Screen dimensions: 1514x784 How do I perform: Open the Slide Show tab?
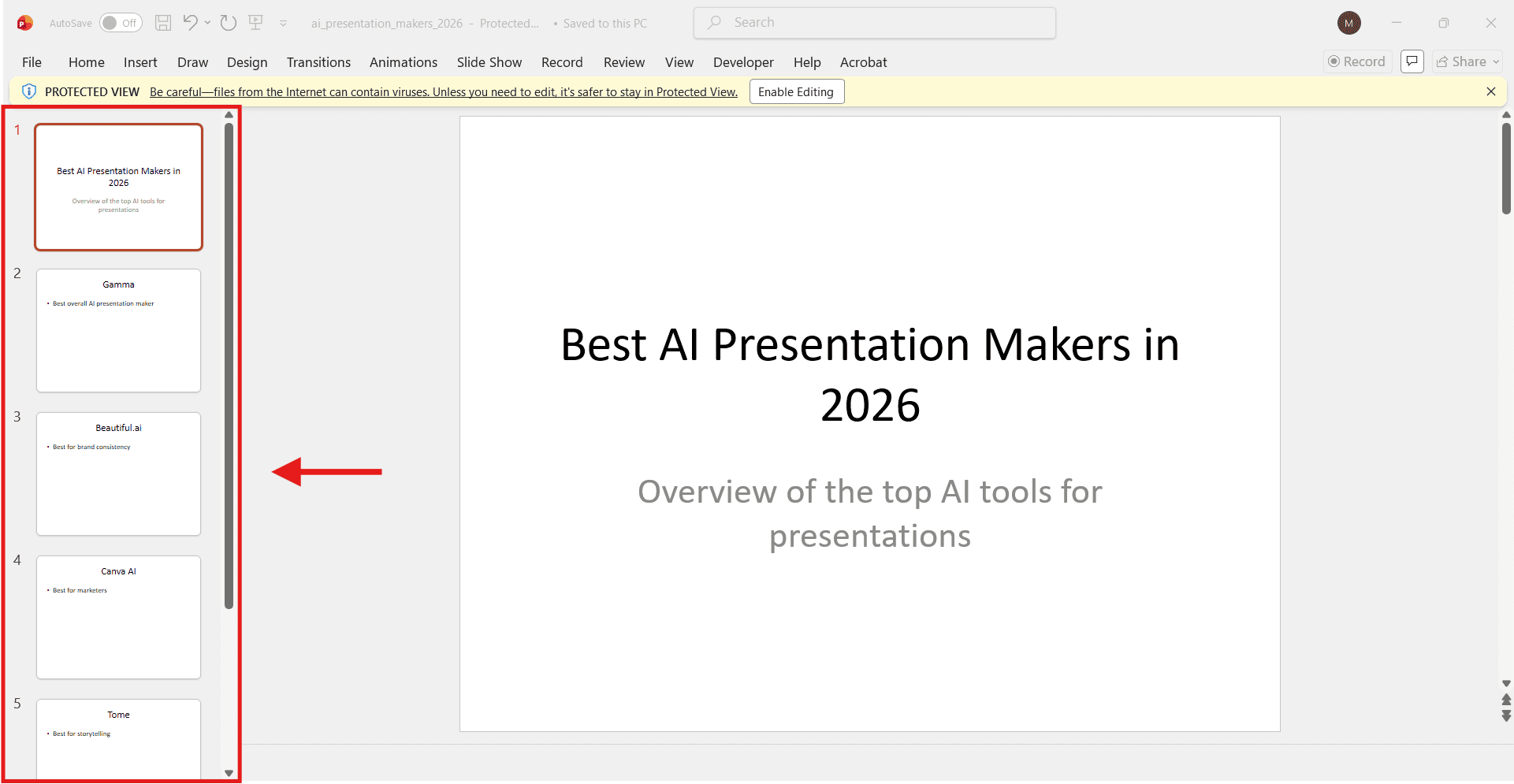(489, 62)
